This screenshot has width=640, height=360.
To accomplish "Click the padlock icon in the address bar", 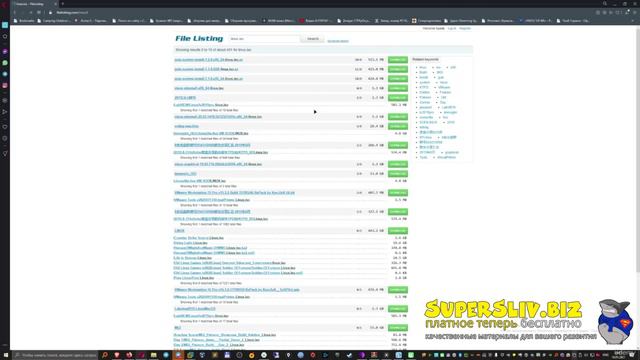I will coord(51,12).
